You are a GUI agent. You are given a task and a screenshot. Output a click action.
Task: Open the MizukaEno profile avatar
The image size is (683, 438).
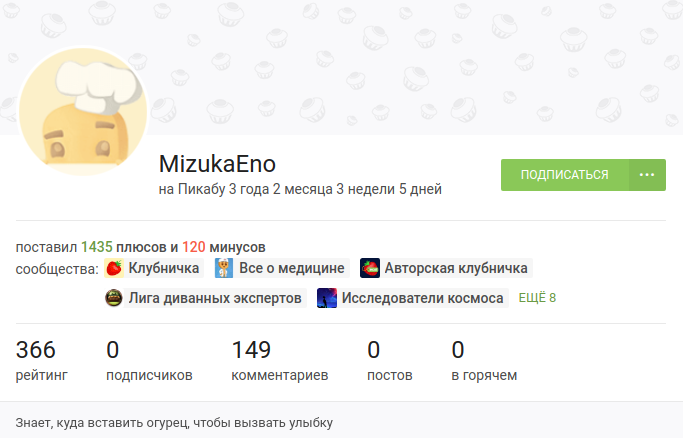click(83, 111)
